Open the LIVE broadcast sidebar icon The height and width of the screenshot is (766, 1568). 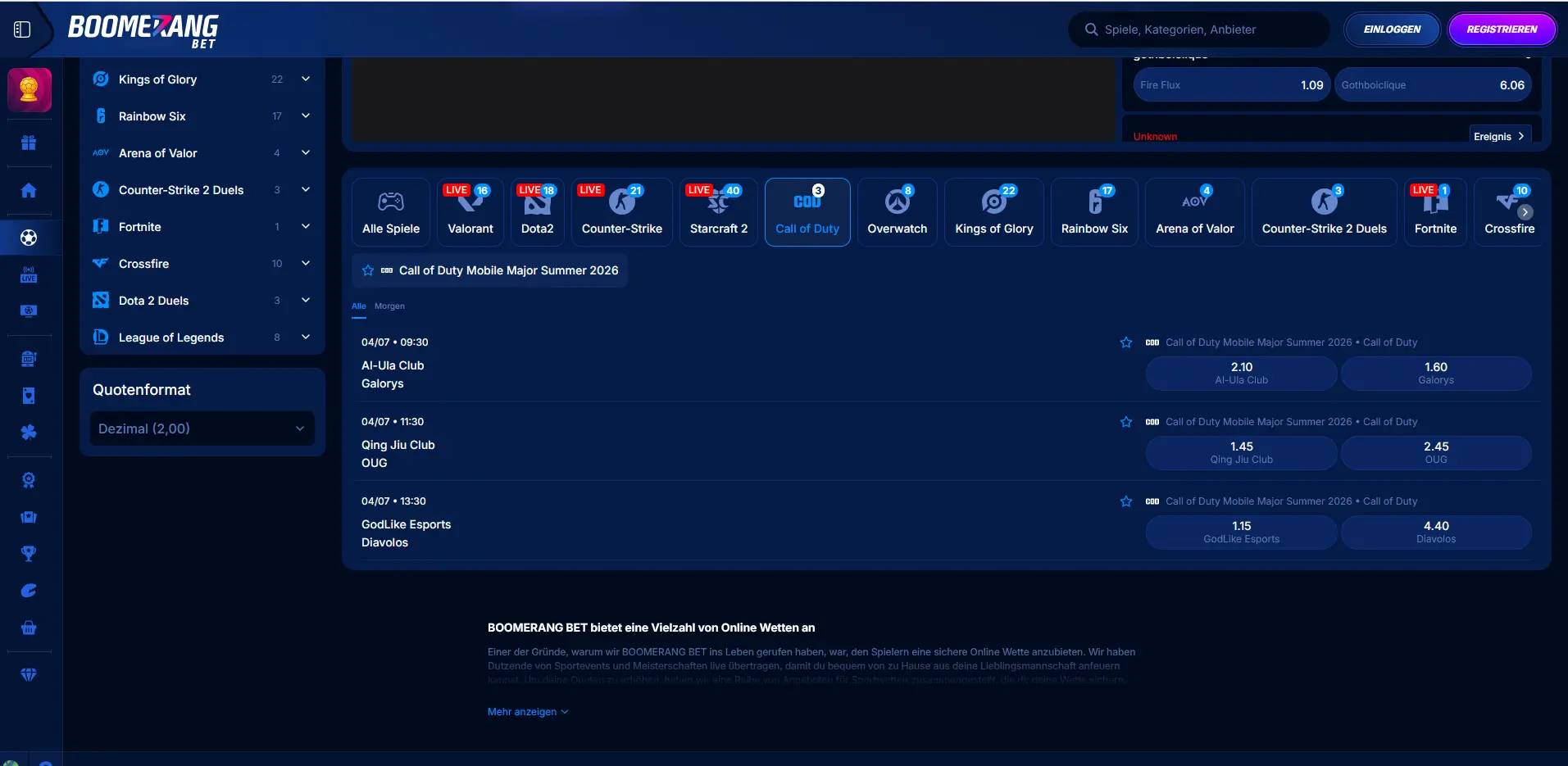pyautogui.click(x=29, y=274)
